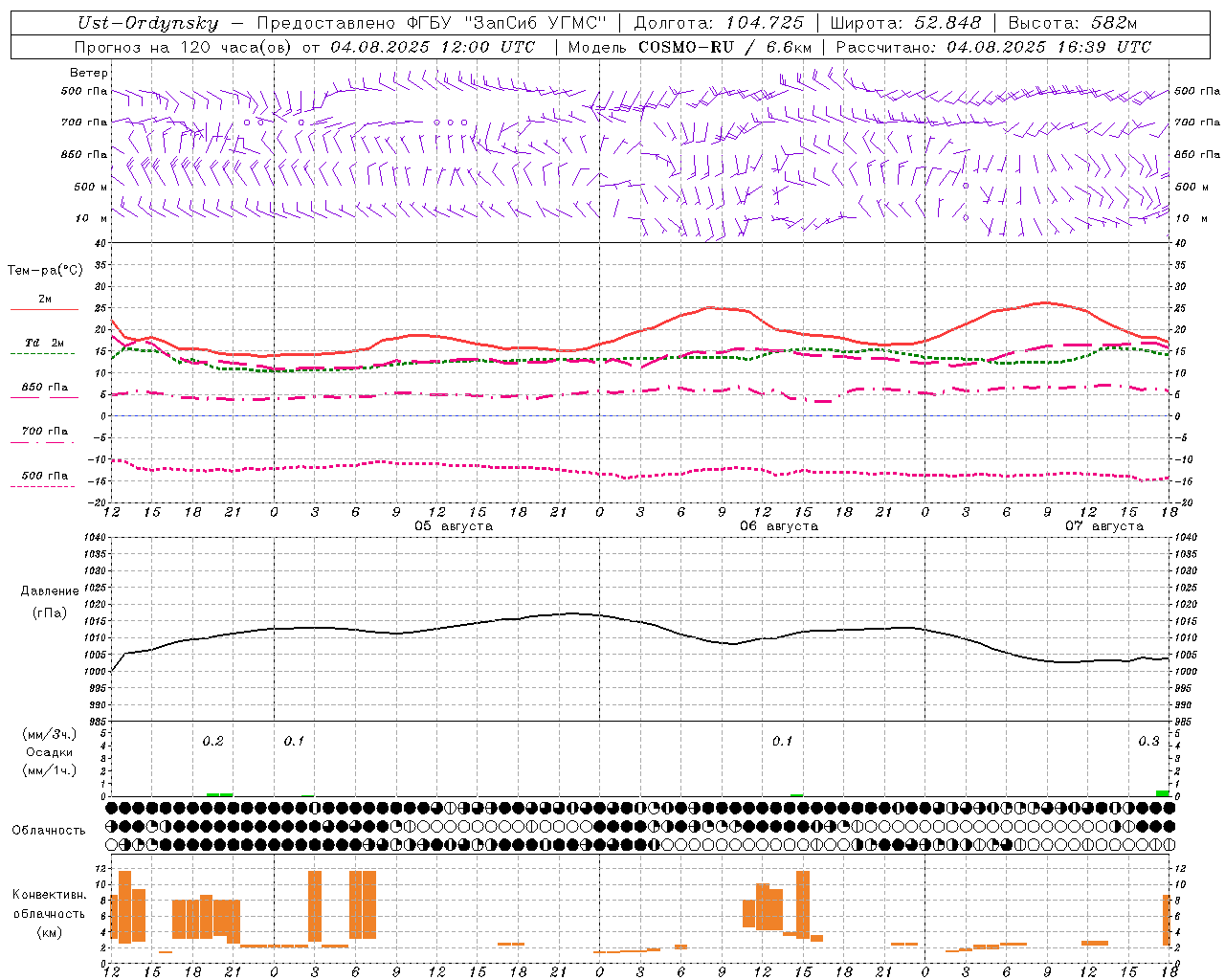Select the '05 августа' date label

[x=454, y=526]
